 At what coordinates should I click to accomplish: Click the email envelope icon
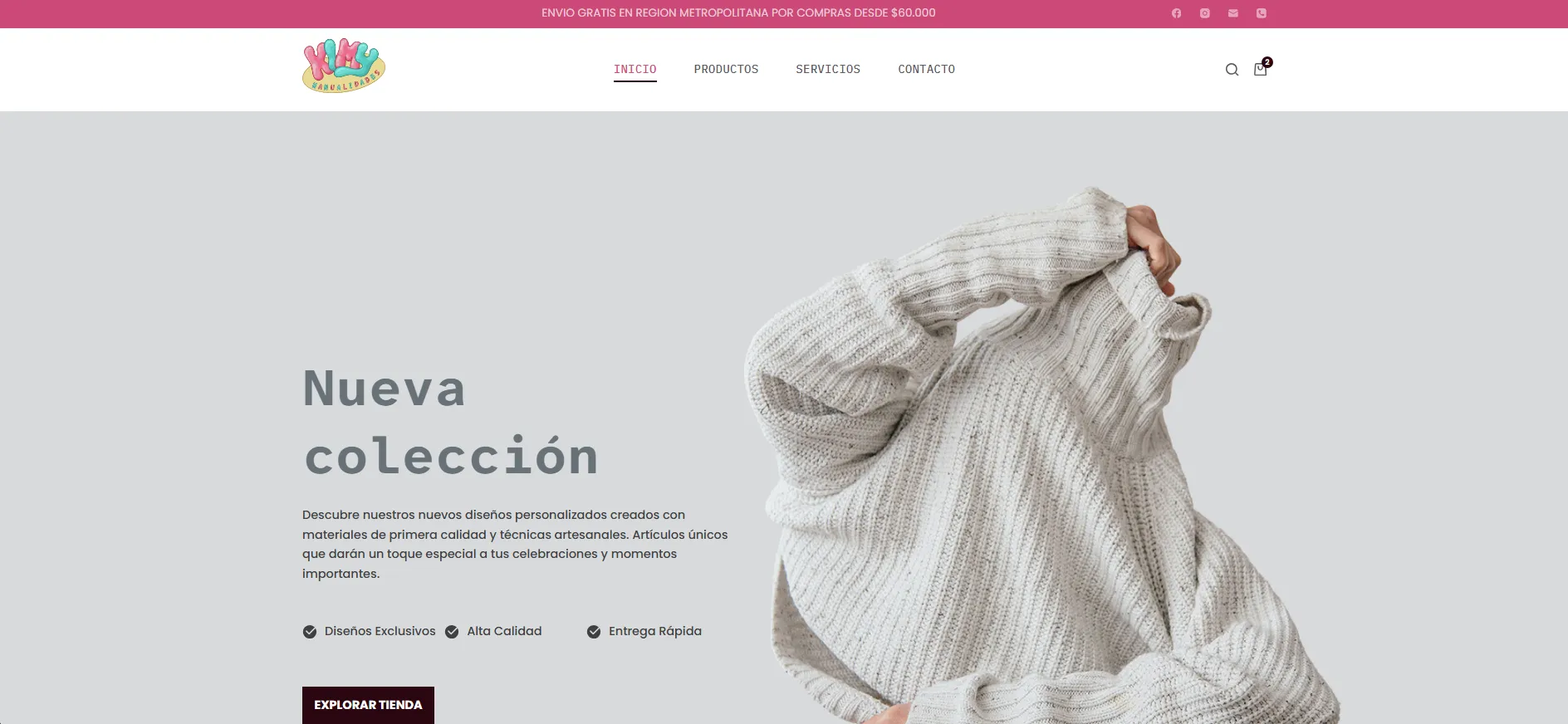(1232, 13)
